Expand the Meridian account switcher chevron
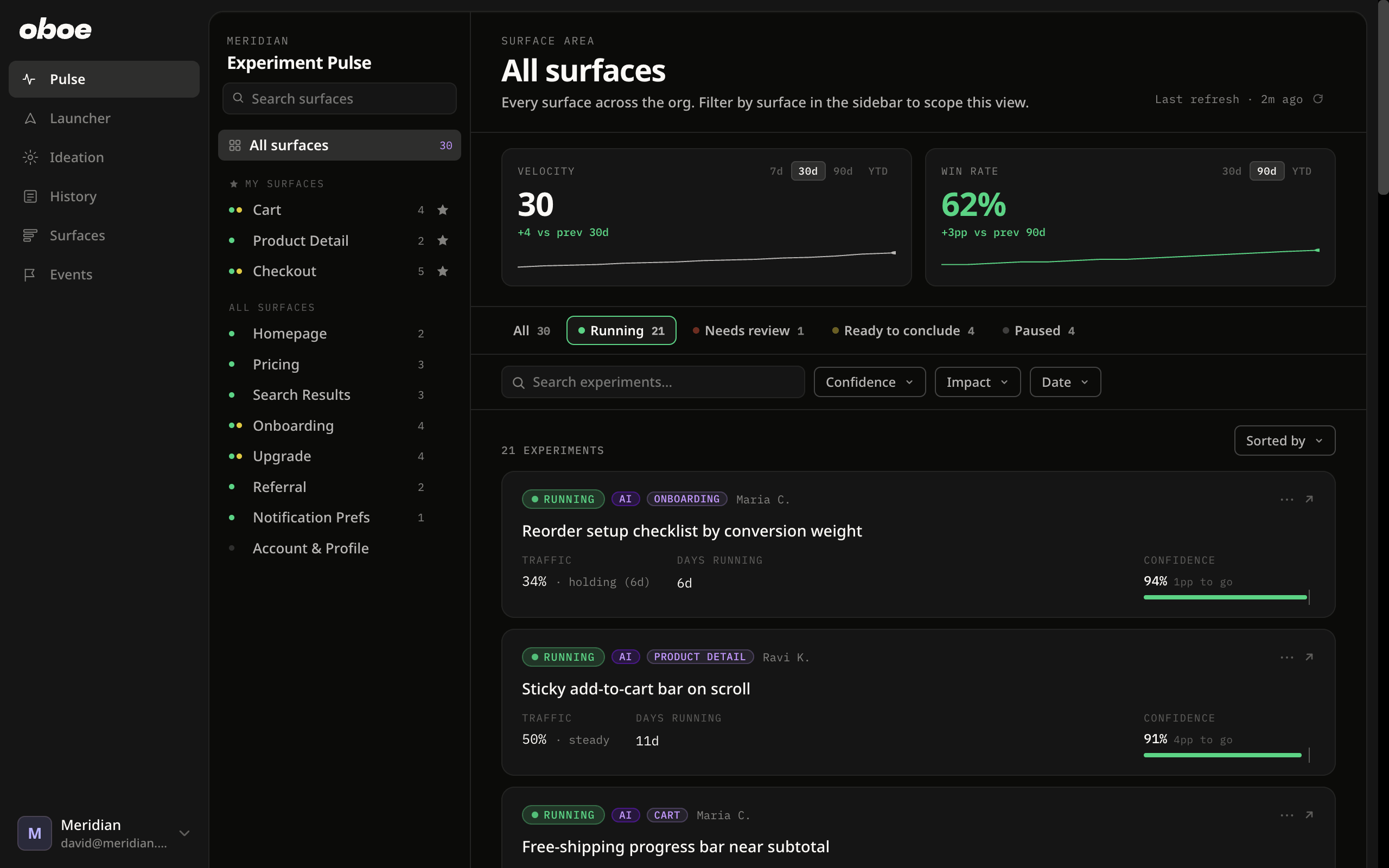The width and height of the screenshot is (1389, 868). [184, 833]
